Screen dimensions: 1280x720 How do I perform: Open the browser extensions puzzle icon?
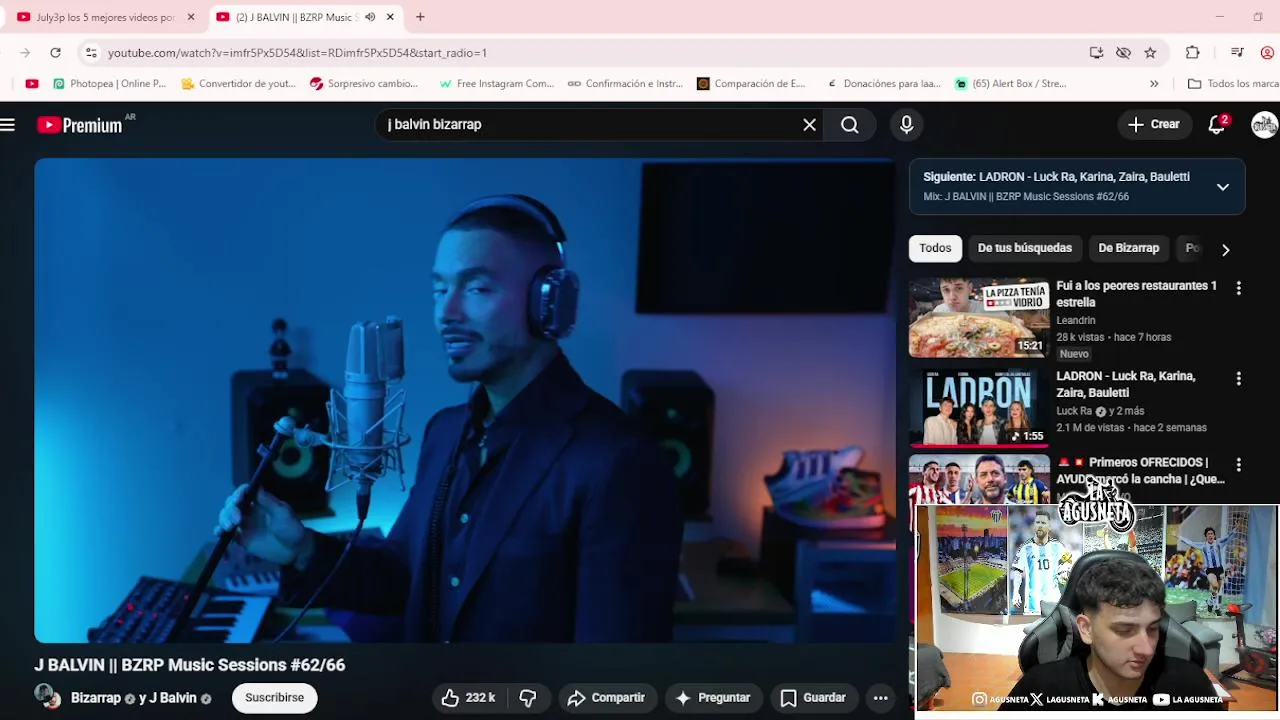pos(1192,53)
